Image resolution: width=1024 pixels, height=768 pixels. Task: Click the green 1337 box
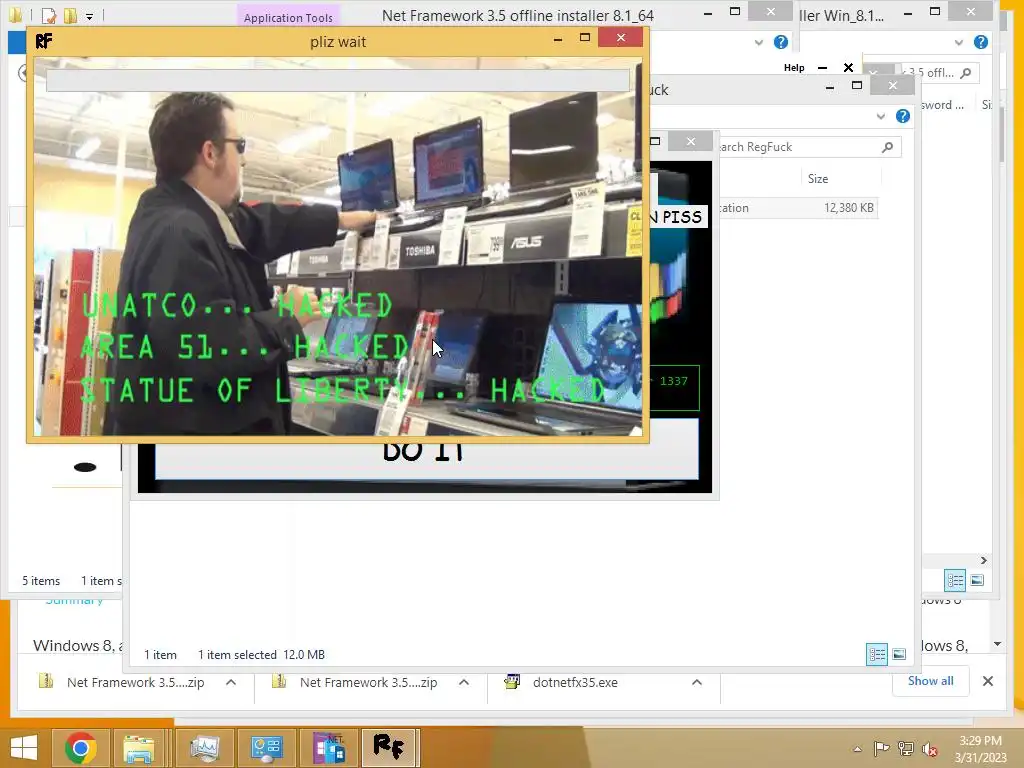[x=673, y=387]
